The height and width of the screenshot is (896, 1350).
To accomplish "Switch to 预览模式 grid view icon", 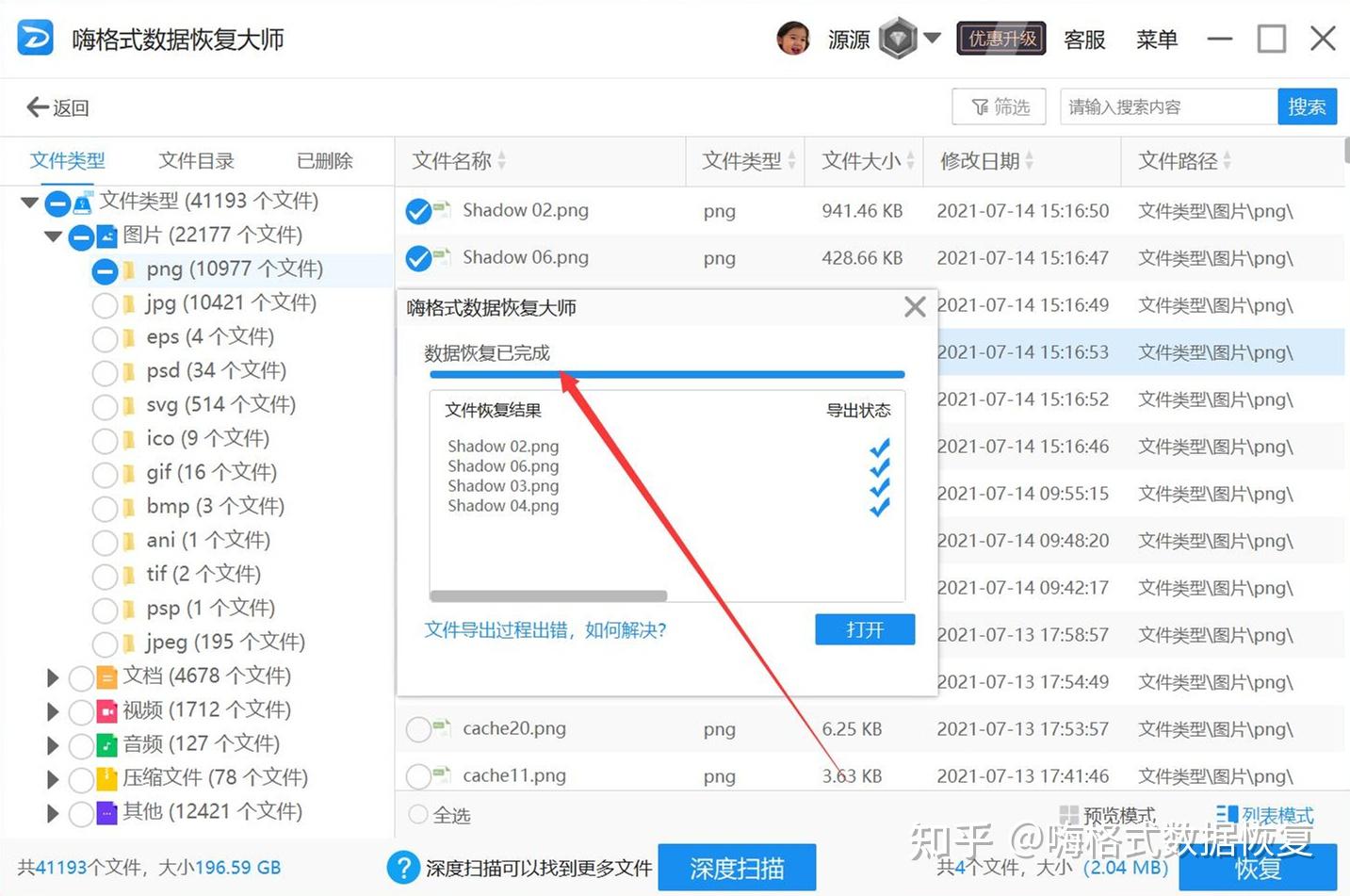I will (x=1069, y=812).
